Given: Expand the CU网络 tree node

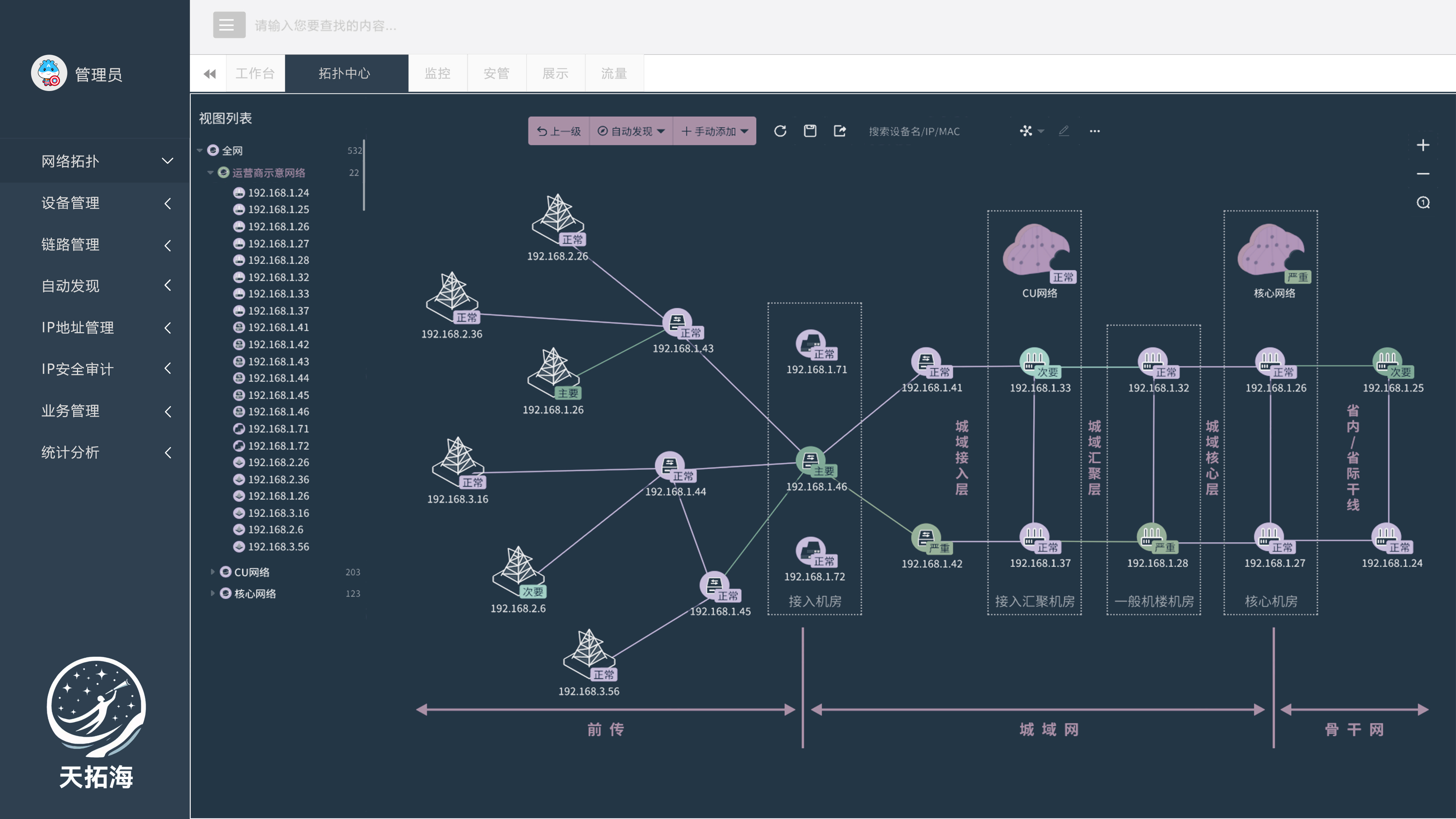Looking at the screenshot, I should coord(212,572).
